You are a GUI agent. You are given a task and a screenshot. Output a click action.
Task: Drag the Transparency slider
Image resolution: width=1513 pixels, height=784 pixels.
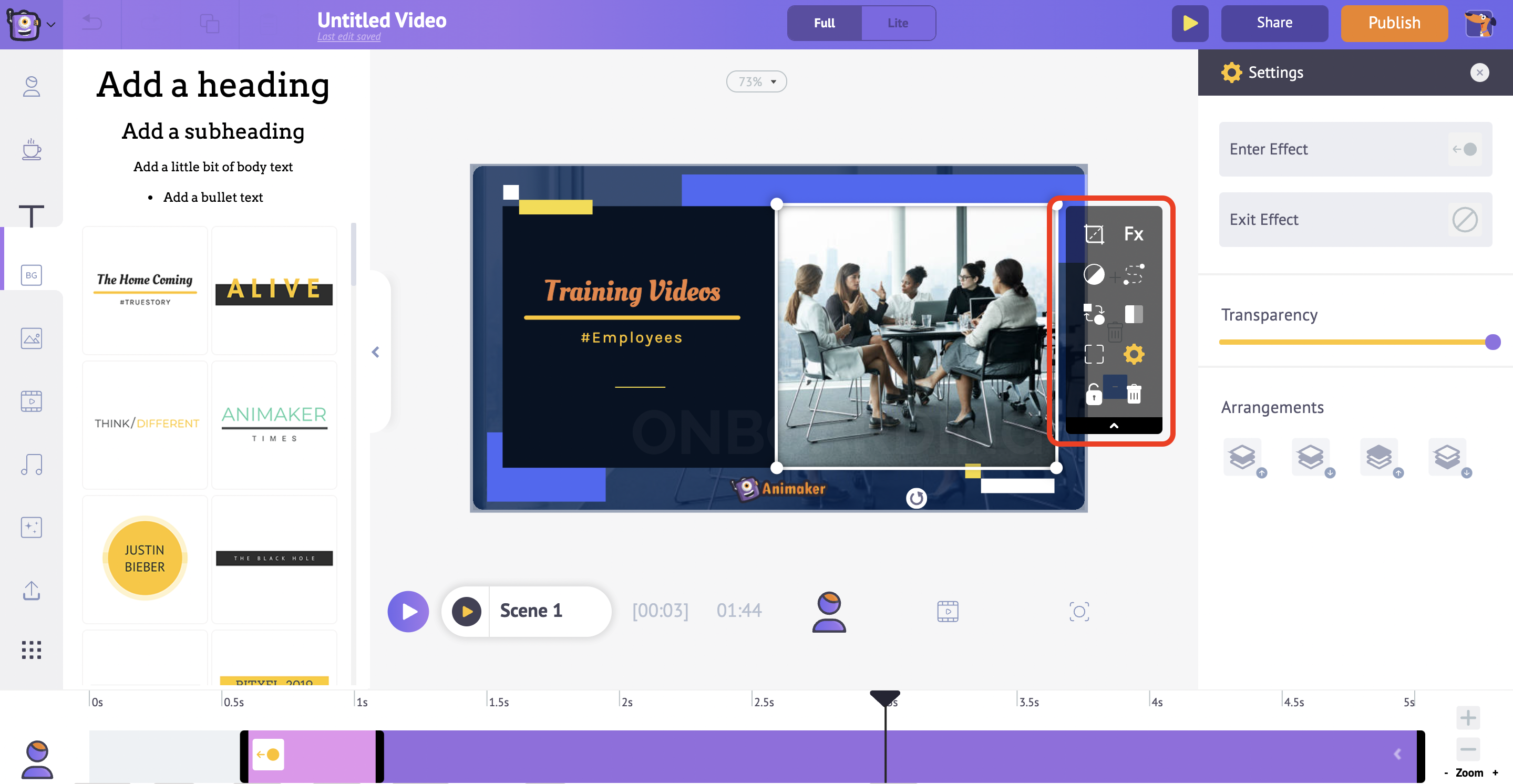[1493, 342]
